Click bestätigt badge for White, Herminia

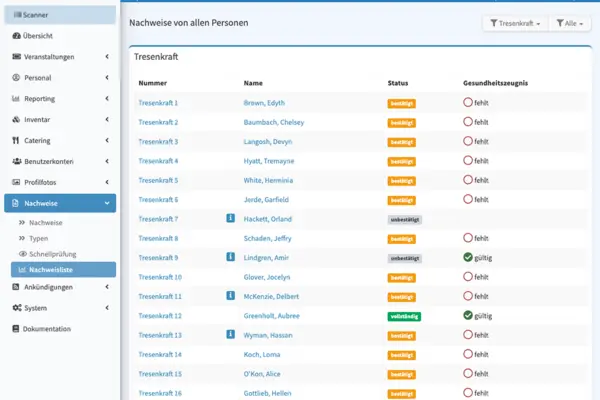point(401,181)
